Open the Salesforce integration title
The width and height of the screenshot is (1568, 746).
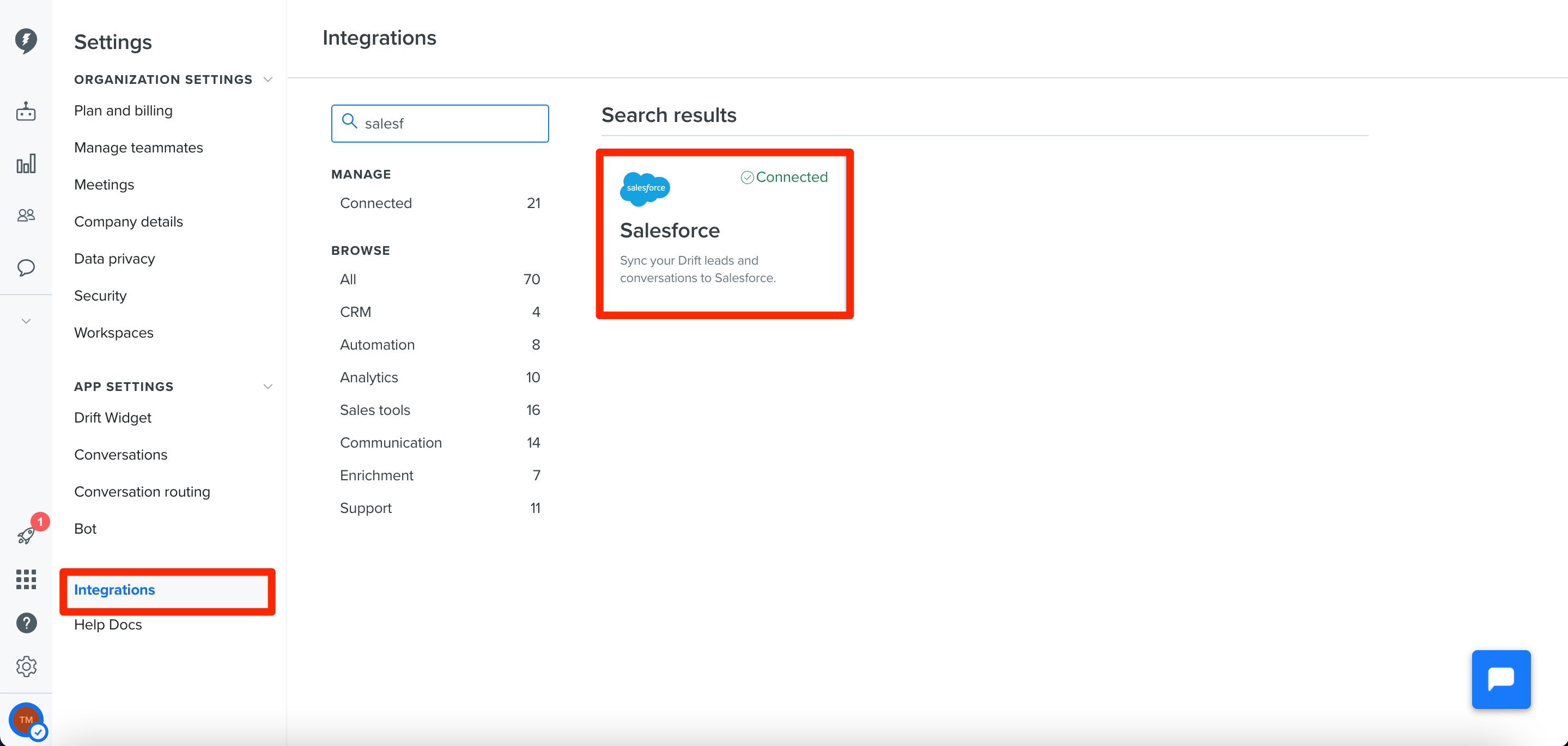point(670,231)
